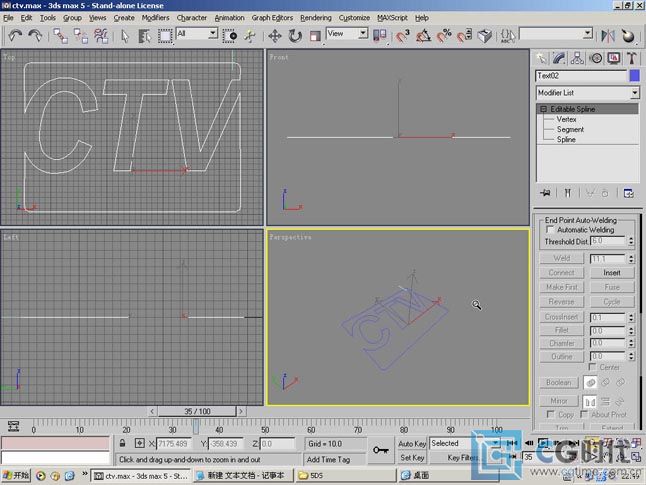Step time slider back one frame
Screen dimensions: 646x485
pos(152,411)
